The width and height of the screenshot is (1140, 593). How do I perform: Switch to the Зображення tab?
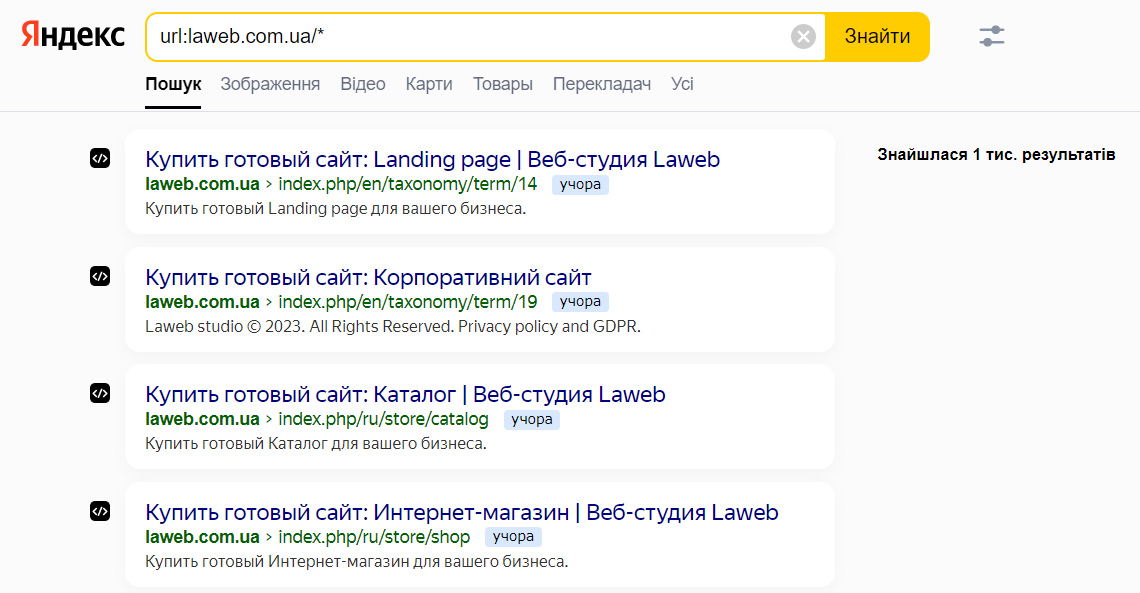pyautogui.click(x=270, y=84)
